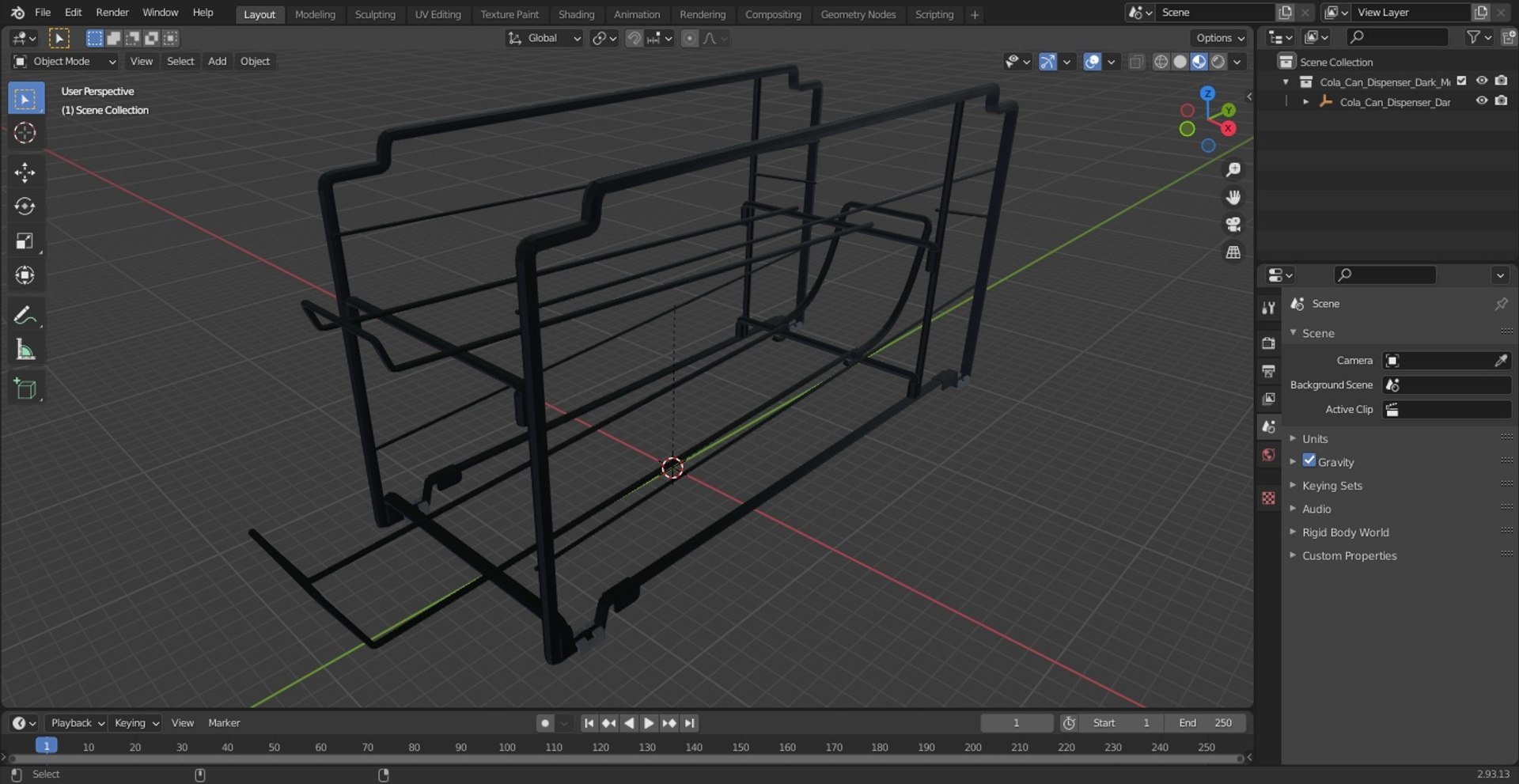This screenshot has height=784, width=1519.
Task: Click the timeline Marker menu
Action: tap(224, 723)
